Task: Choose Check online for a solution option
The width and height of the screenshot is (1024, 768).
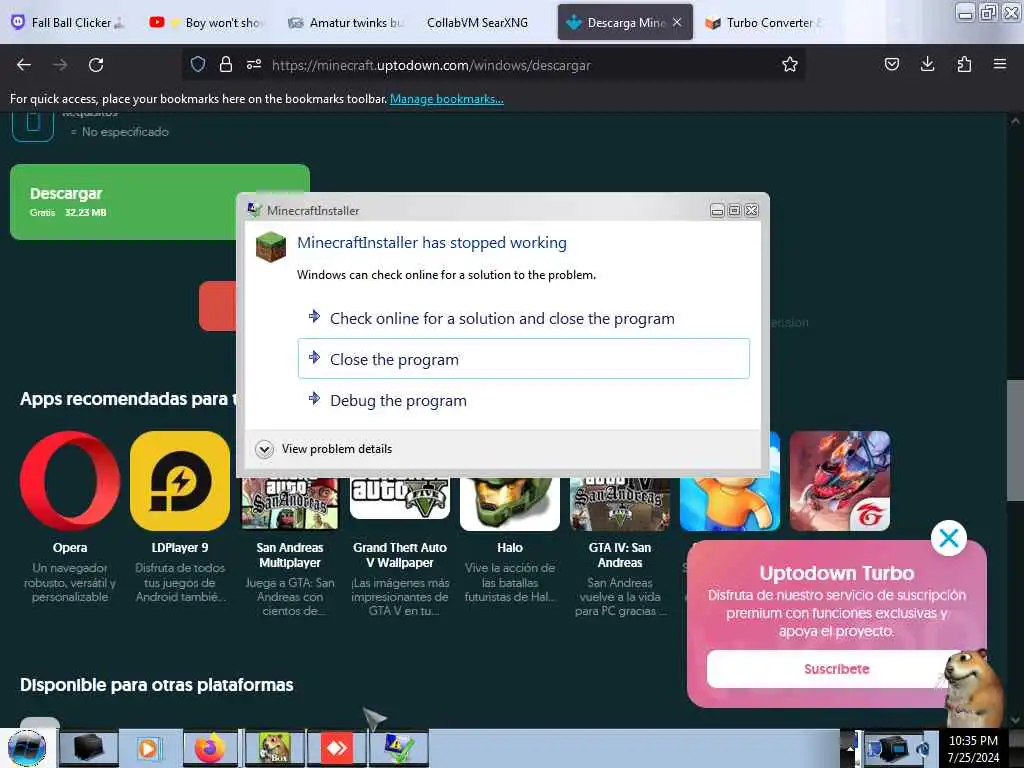Action: click(x=524, y=318)
